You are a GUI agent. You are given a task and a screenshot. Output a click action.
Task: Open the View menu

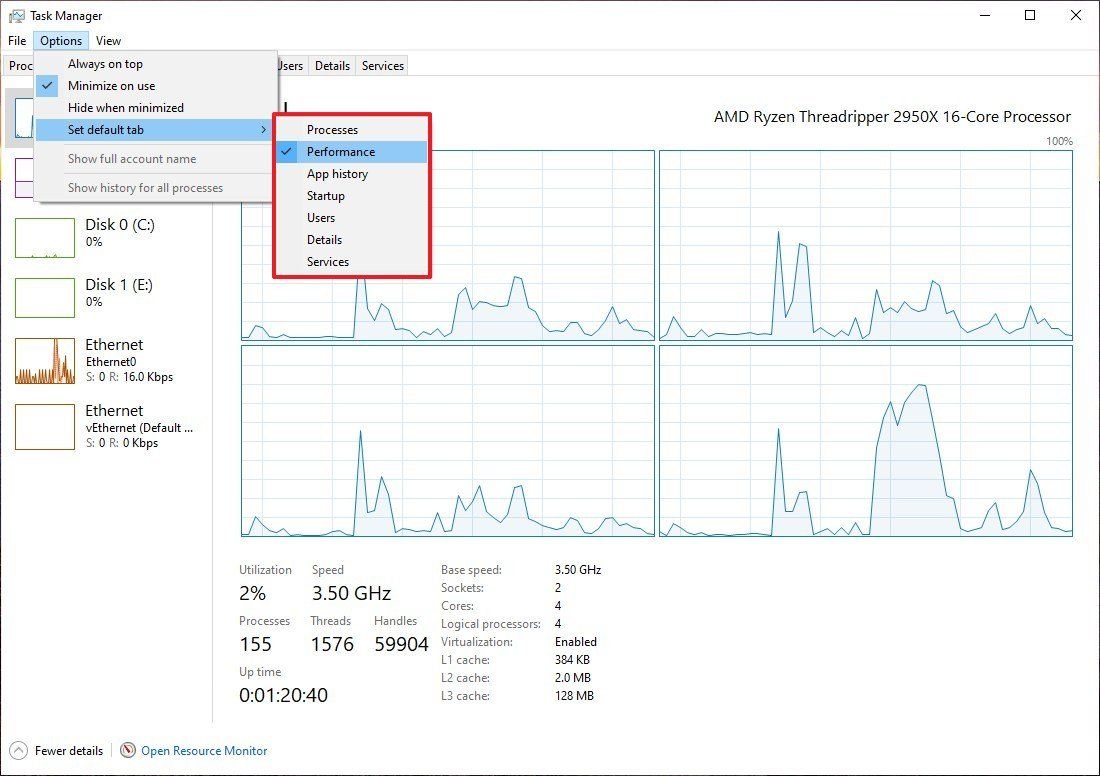point(108,40)
